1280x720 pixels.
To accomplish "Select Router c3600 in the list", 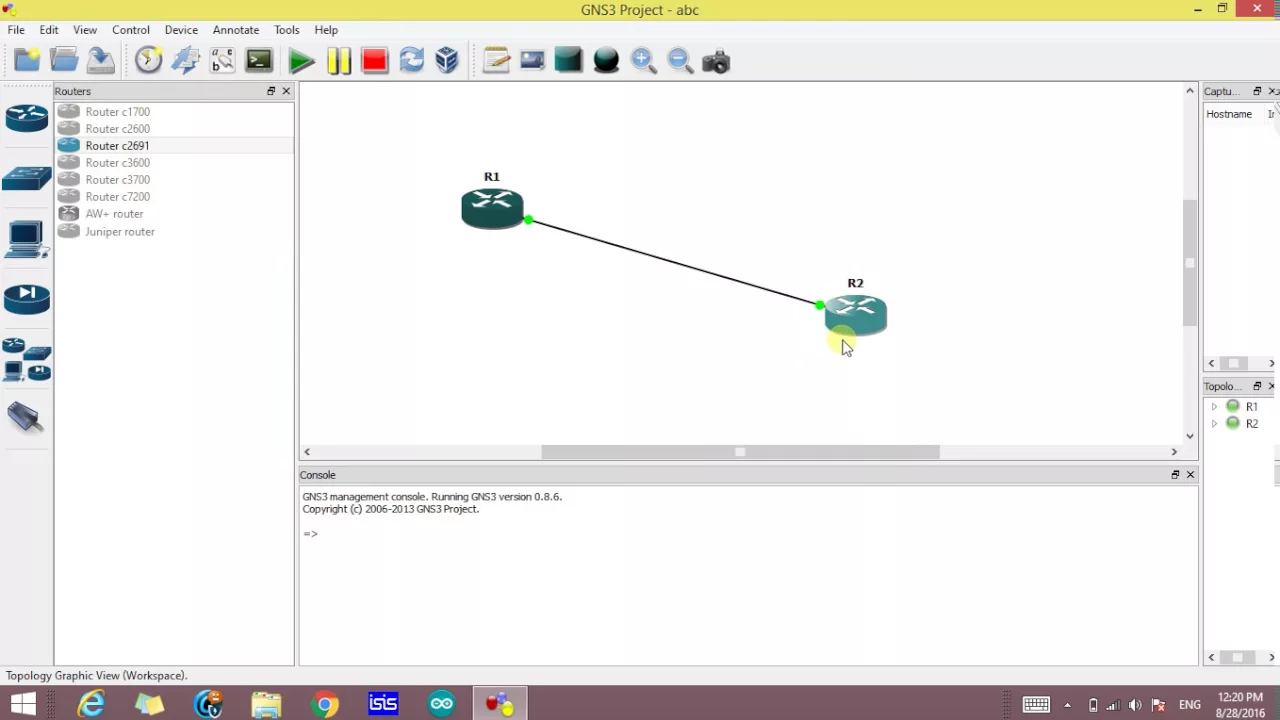I will [x=174, y=163].
